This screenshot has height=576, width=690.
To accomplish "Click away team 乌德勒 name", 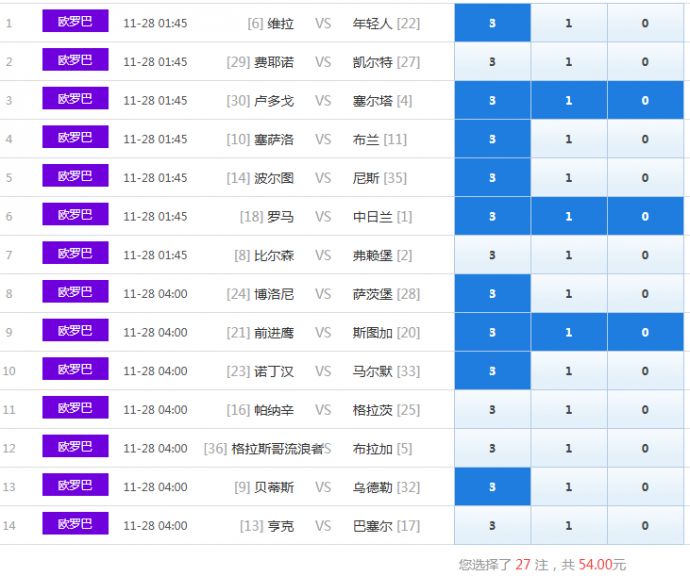I will (374, 487).
